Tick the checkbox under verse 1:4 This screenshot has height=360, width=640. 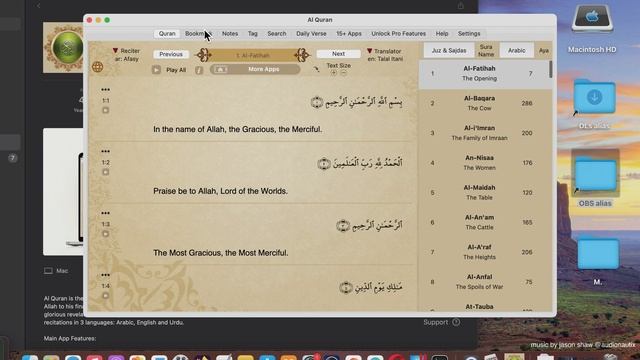point(105,296)
